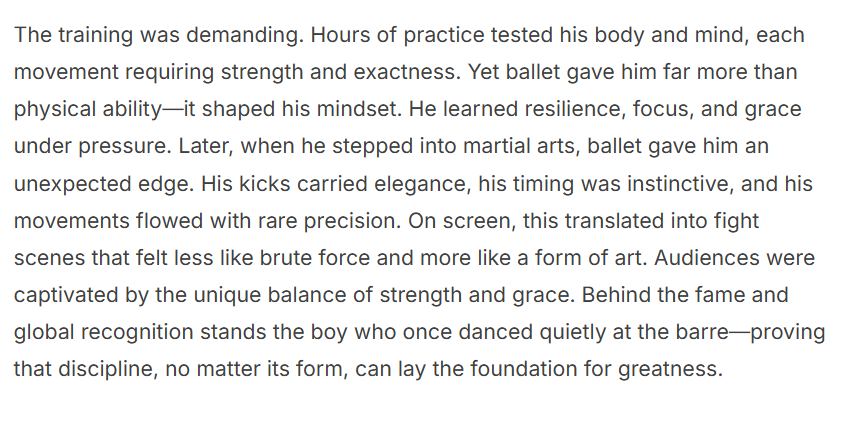The image size is (848, 423).
Task: Click the word "instinctive"
Action: [588, 184]
